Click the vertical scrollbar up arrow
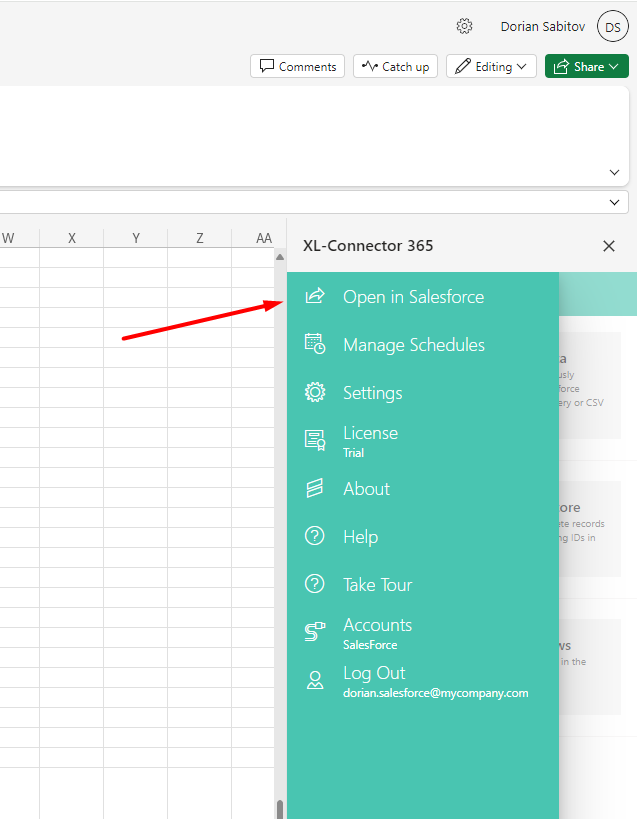The image size is (637, 819). coord(280,256)
